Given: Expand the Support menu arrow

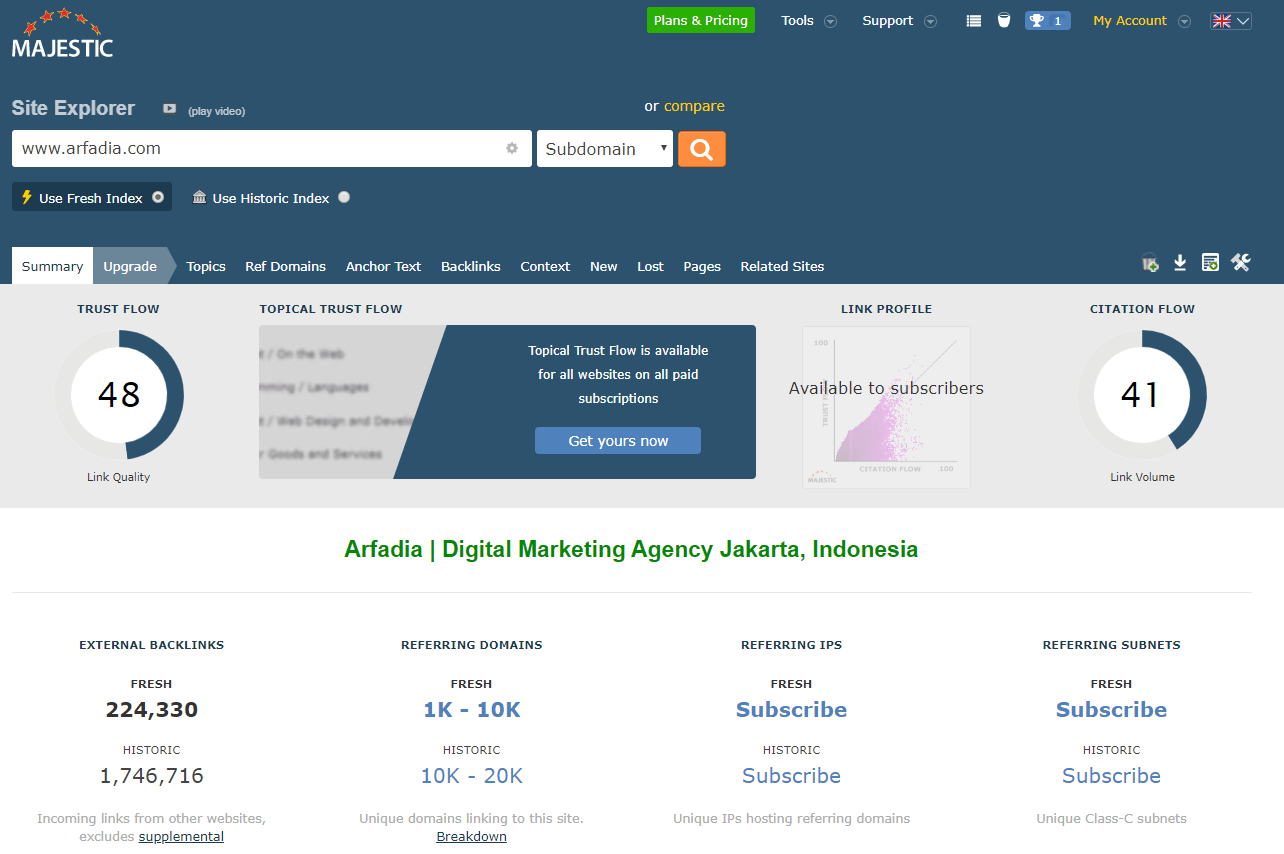Looking at the screenshot, I should (x=930, y=21).
